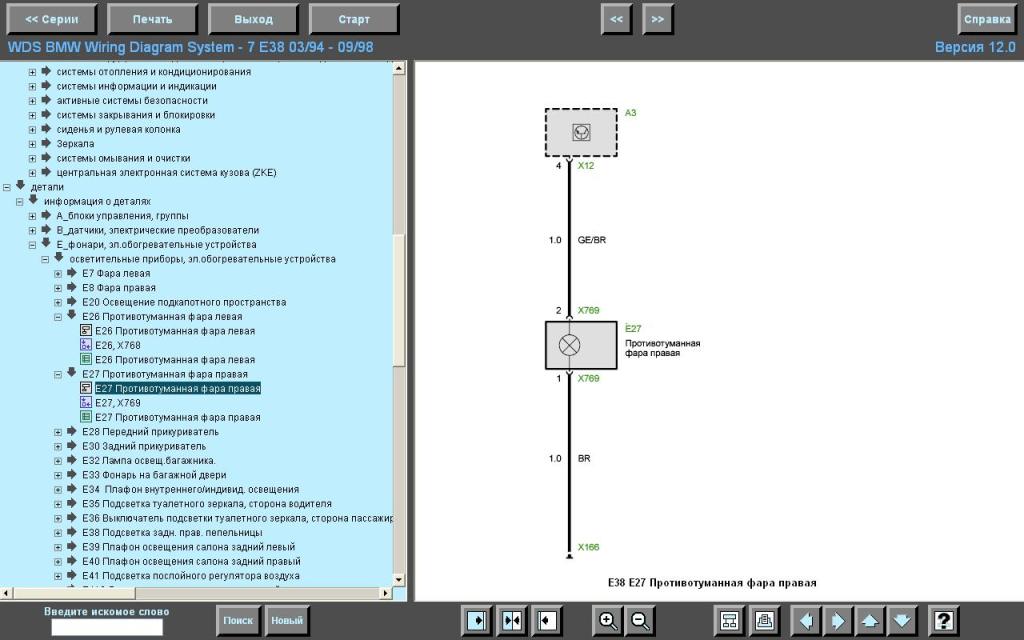Screen dimensions: 1024x640
Task: Zoom out of the wiring diagram
Action: pos(641,620)
